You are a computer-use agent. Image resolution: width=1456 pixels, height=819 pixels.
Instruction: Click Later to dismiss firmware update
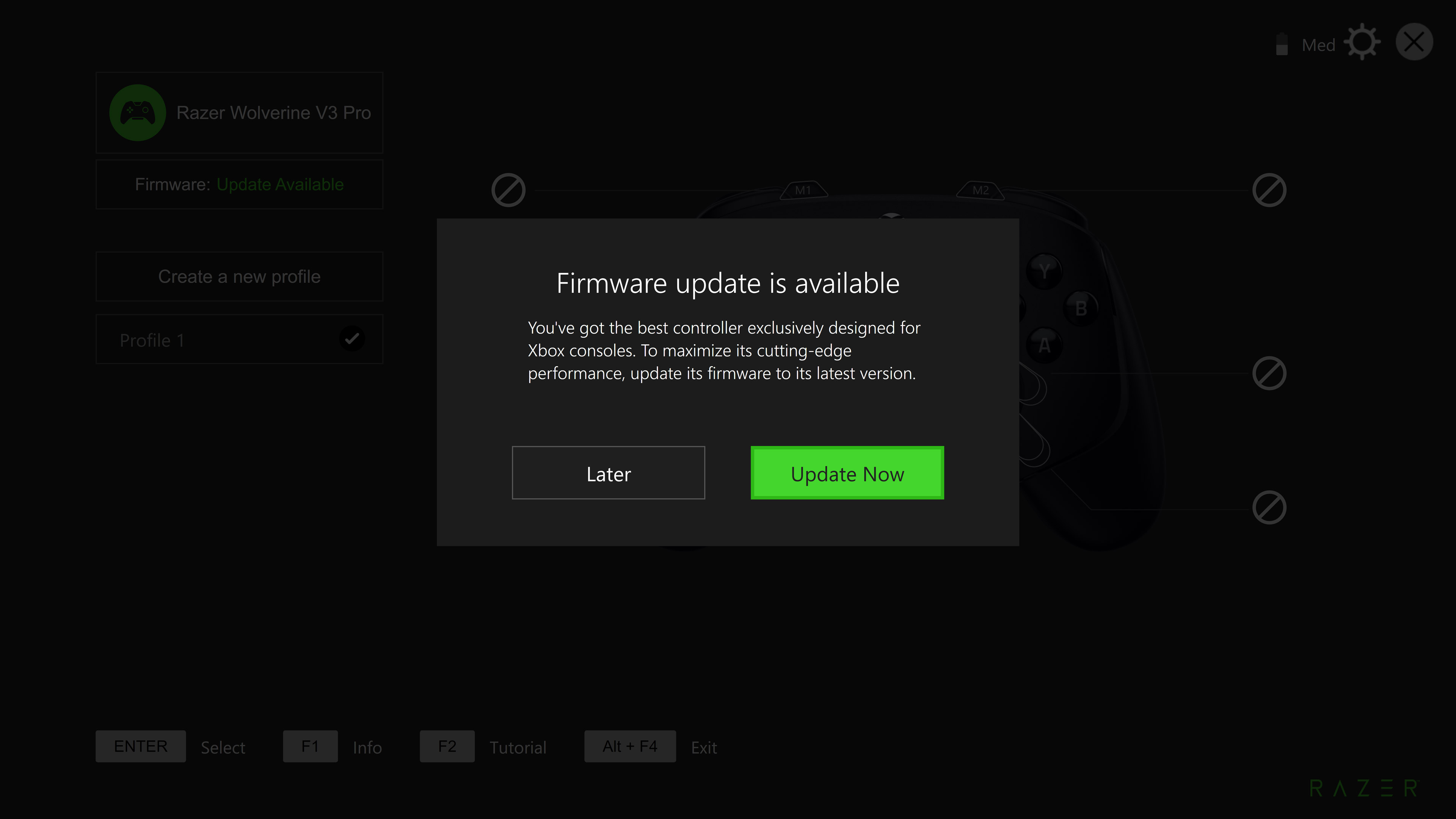[608, 472]
